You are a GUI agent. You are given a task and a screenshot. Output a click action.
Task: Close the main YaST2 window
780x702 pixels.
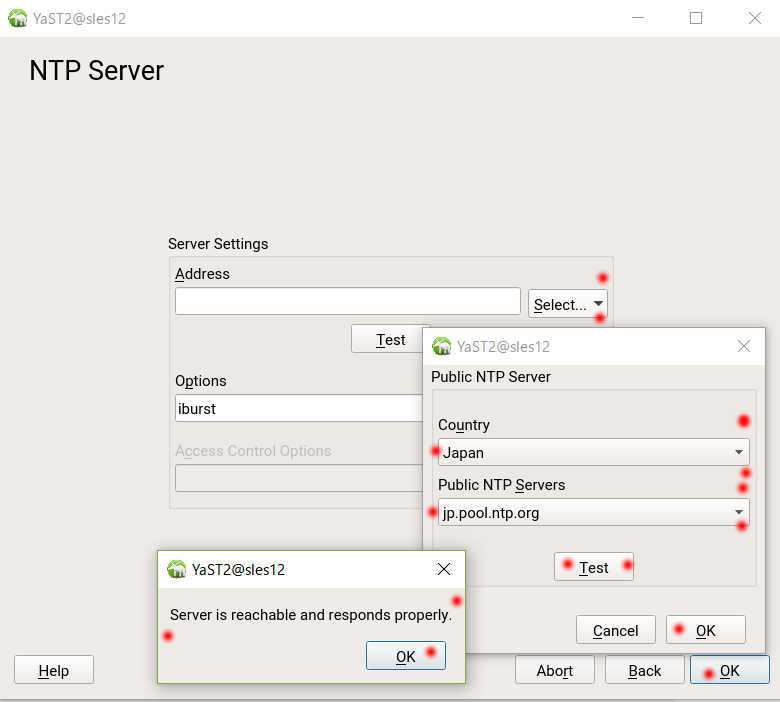click(x=755, y=18)
